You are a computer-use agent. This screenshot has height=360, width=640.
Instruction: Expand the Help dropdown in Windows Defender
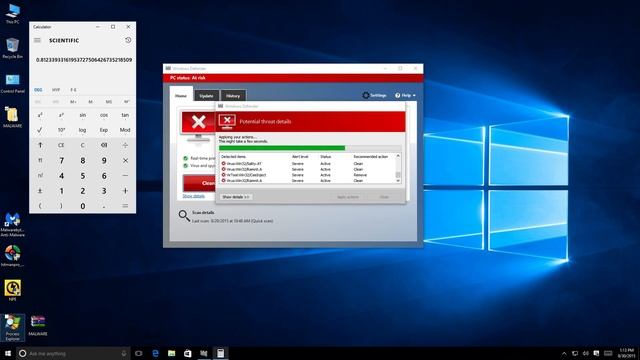(x=405, y=95)
